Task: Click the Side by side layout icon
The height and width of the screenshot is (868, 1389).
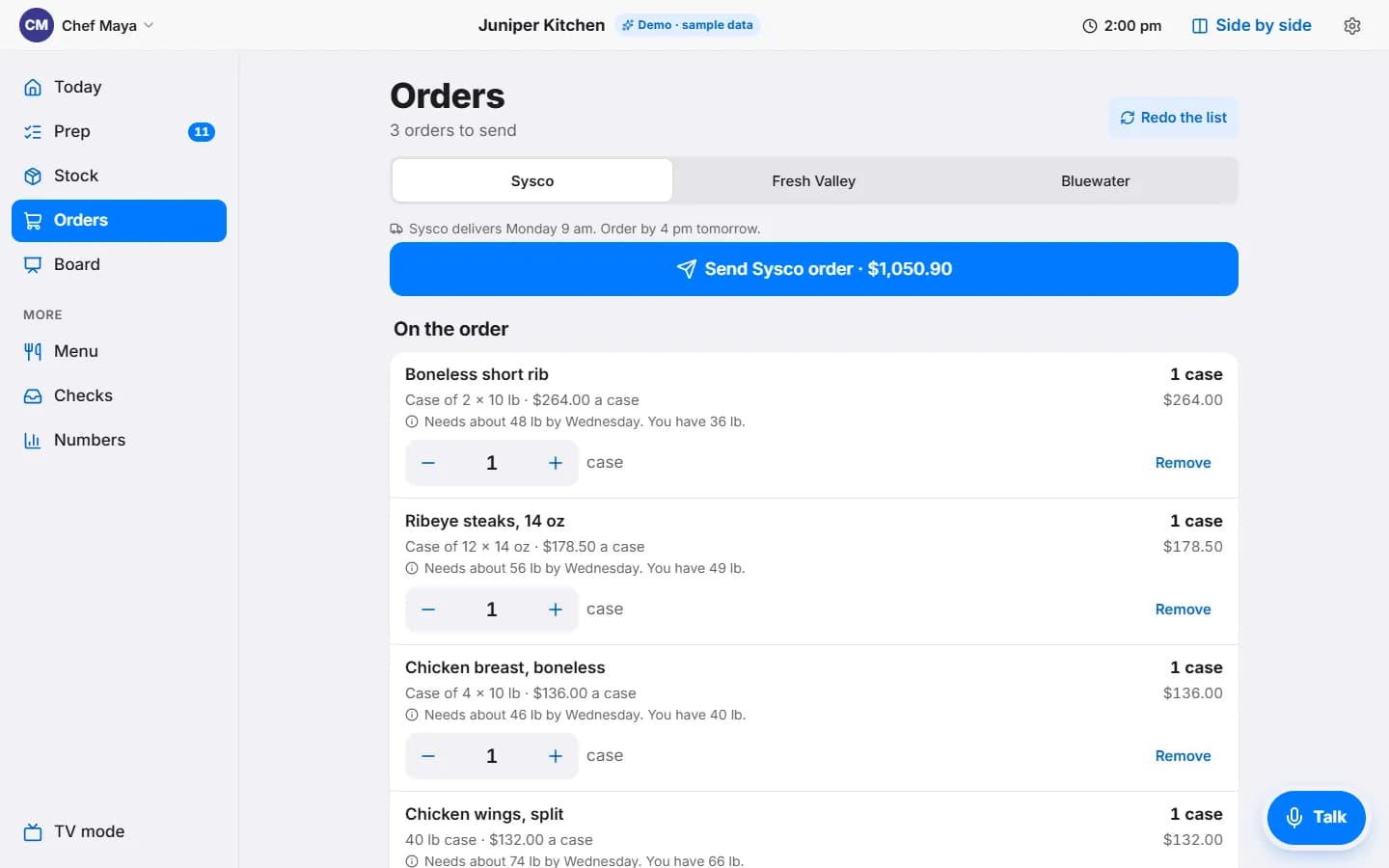Action: click(1200, 26)
